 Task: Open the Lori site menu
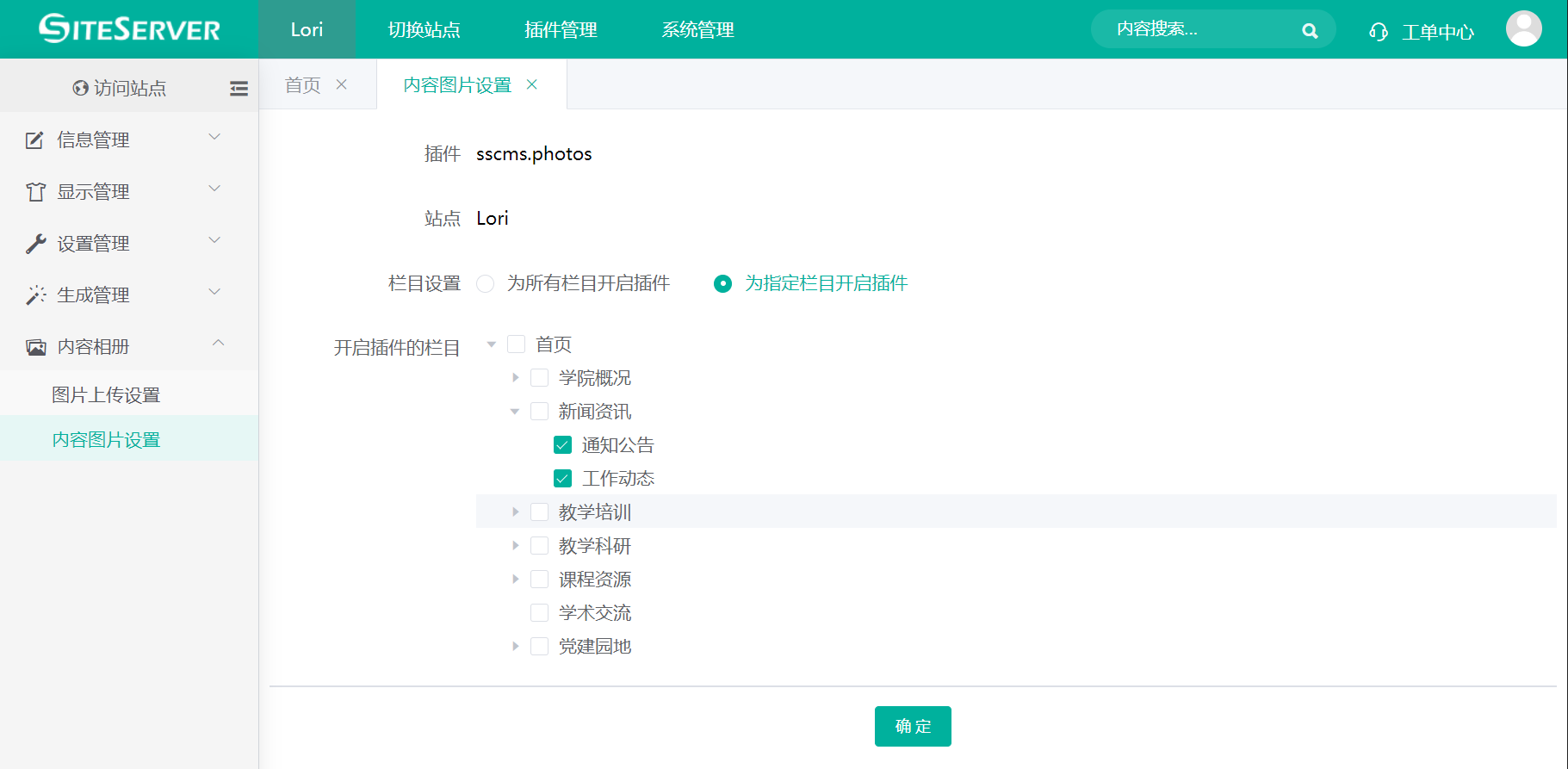(x=307, y=29)
